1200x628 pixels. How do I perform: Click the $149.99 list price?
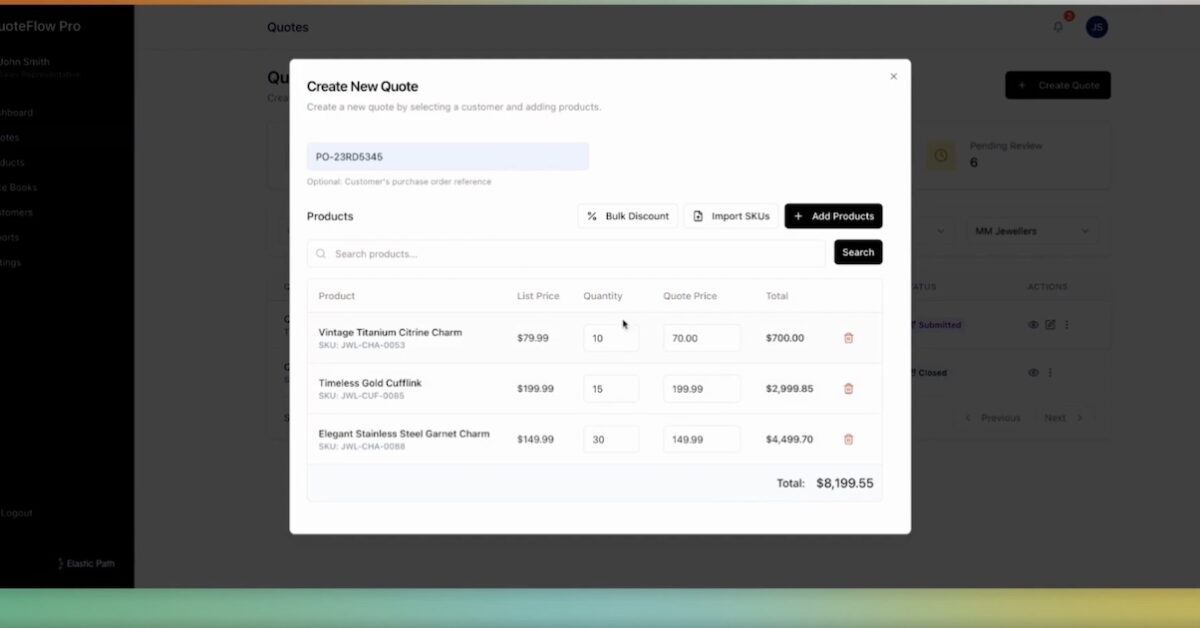[535, 439]
